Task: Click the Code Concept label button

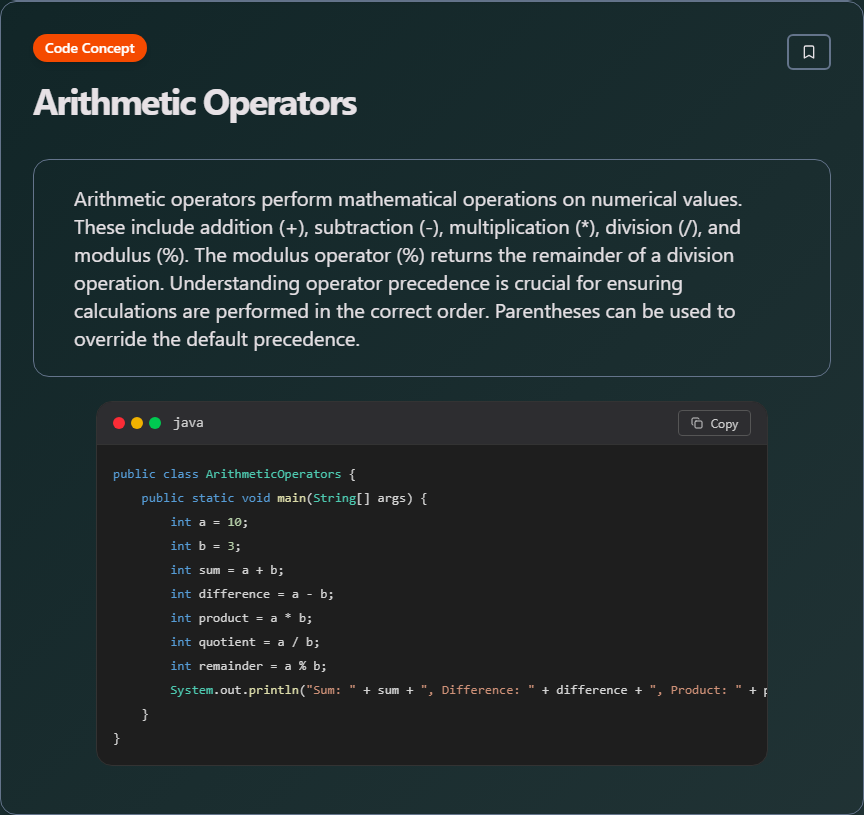Action: [x=89, y=47]
